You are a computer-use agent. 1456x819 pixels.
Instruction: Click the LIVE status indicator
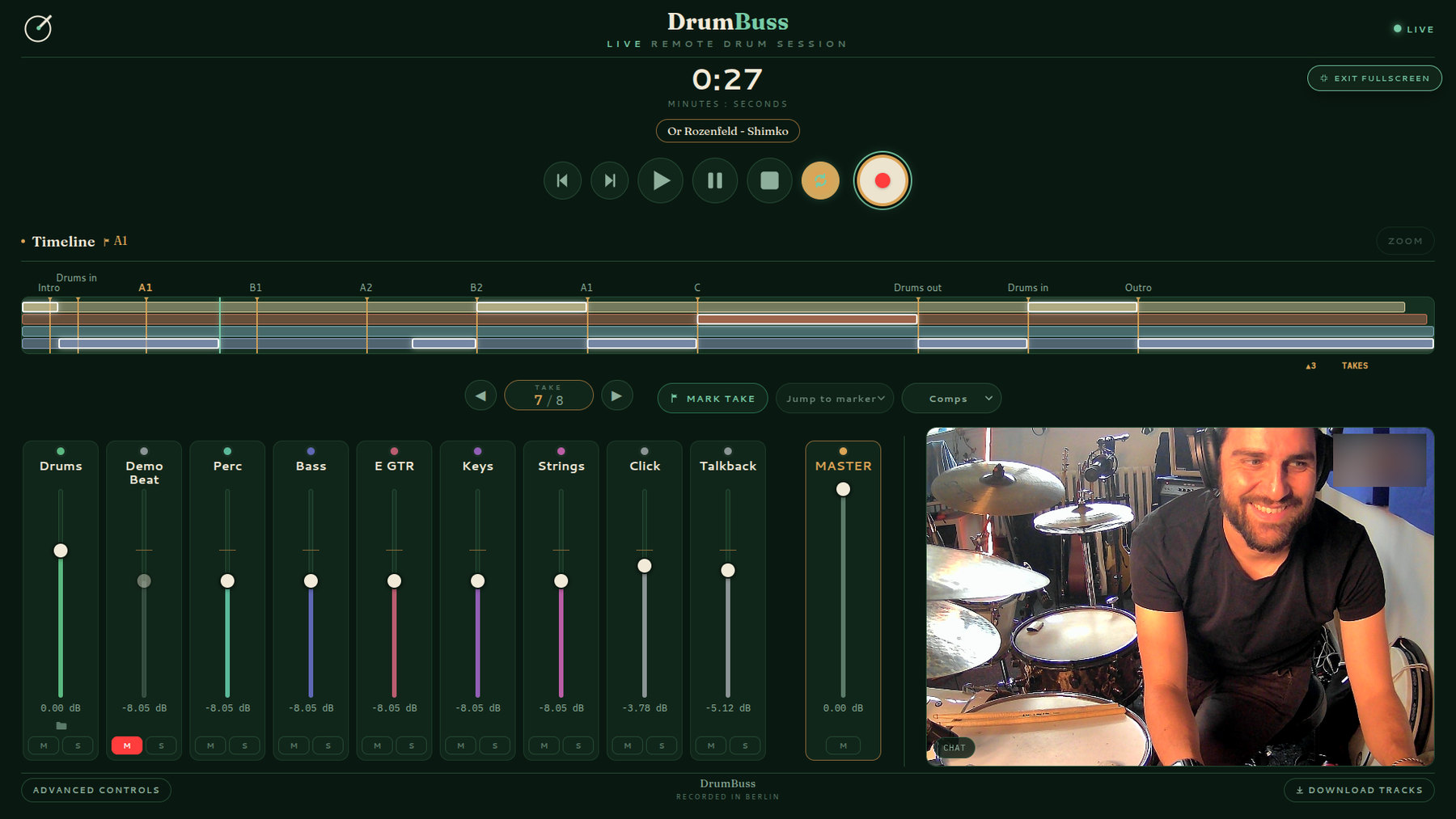point(1413,29)
